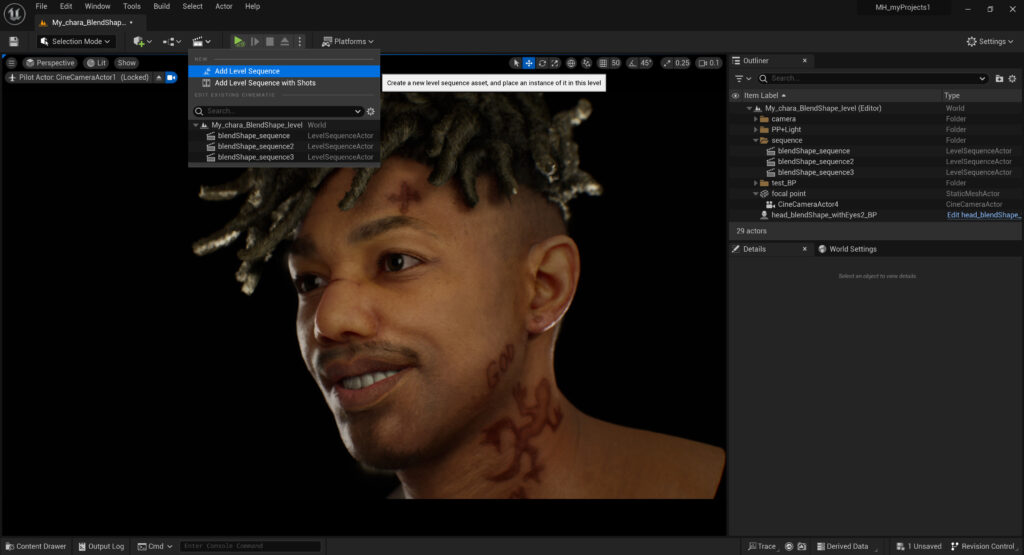Click the Stop simulation button

click(270, 41)
